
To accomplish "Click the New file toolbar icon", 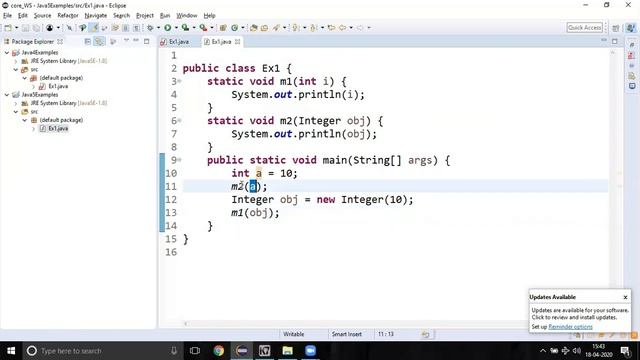I will (x=8, y=28).
